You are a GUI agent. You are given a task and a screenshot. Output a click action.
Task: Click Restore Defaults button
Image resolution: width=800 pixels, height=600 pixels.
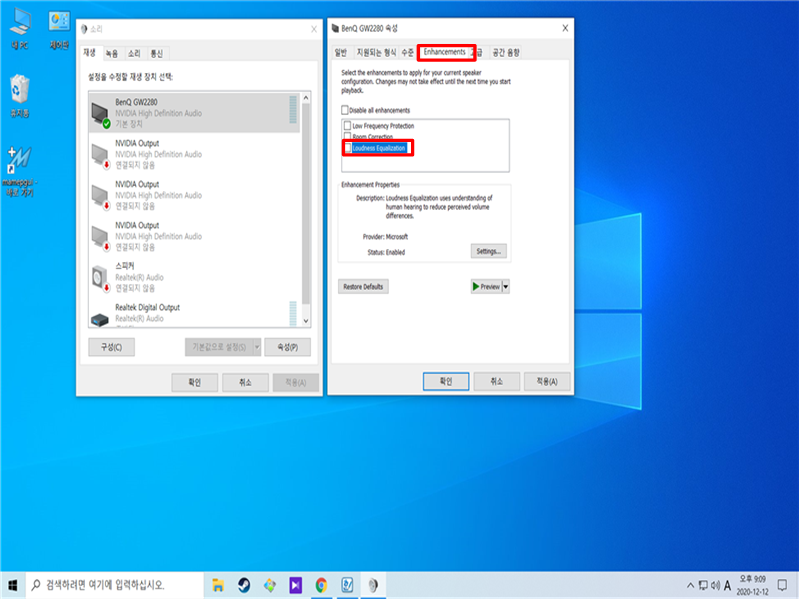[x=363, y=287]
